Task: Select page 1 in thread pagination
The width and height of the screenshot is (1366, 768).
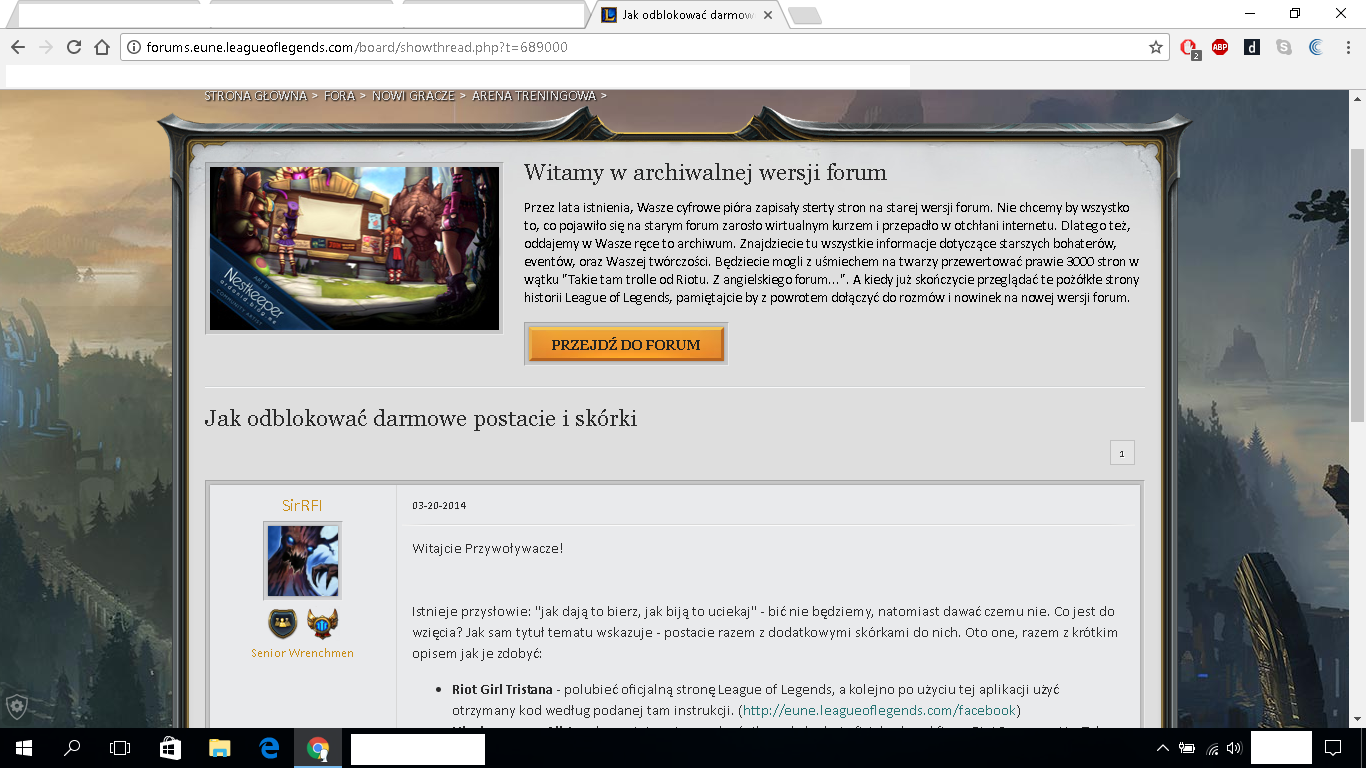Action: point(1122,453)
